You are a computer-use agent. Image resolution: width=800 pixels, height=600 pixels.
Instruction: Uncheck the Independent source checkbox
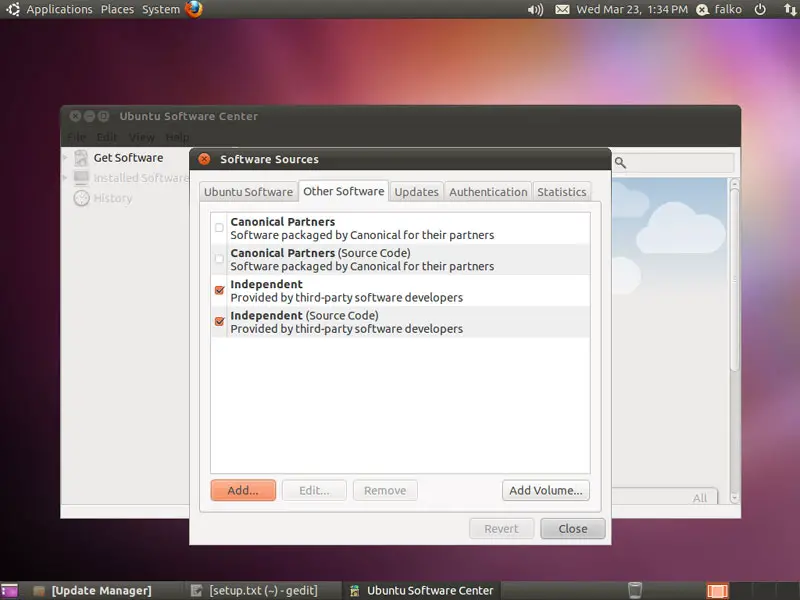pyautogui.click(x=219, y=290)
